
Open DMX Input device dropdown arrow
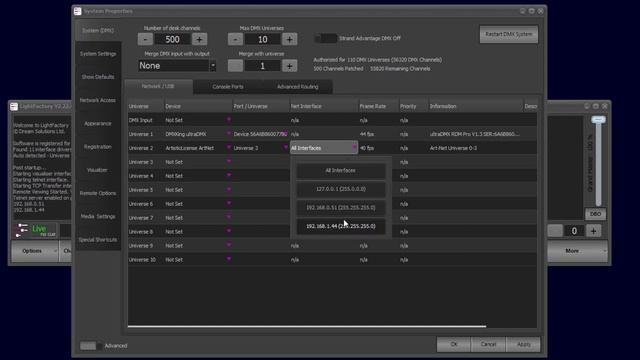click(x=229, y=120)
